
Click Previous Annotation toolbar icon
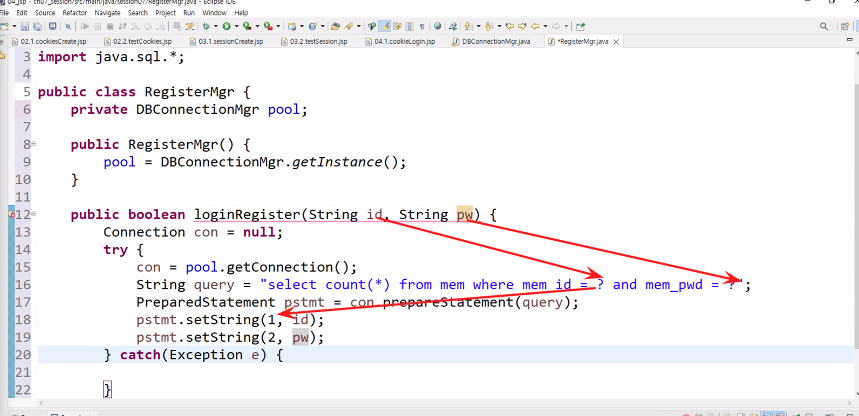pyautogui.click(x=489, y=26)
